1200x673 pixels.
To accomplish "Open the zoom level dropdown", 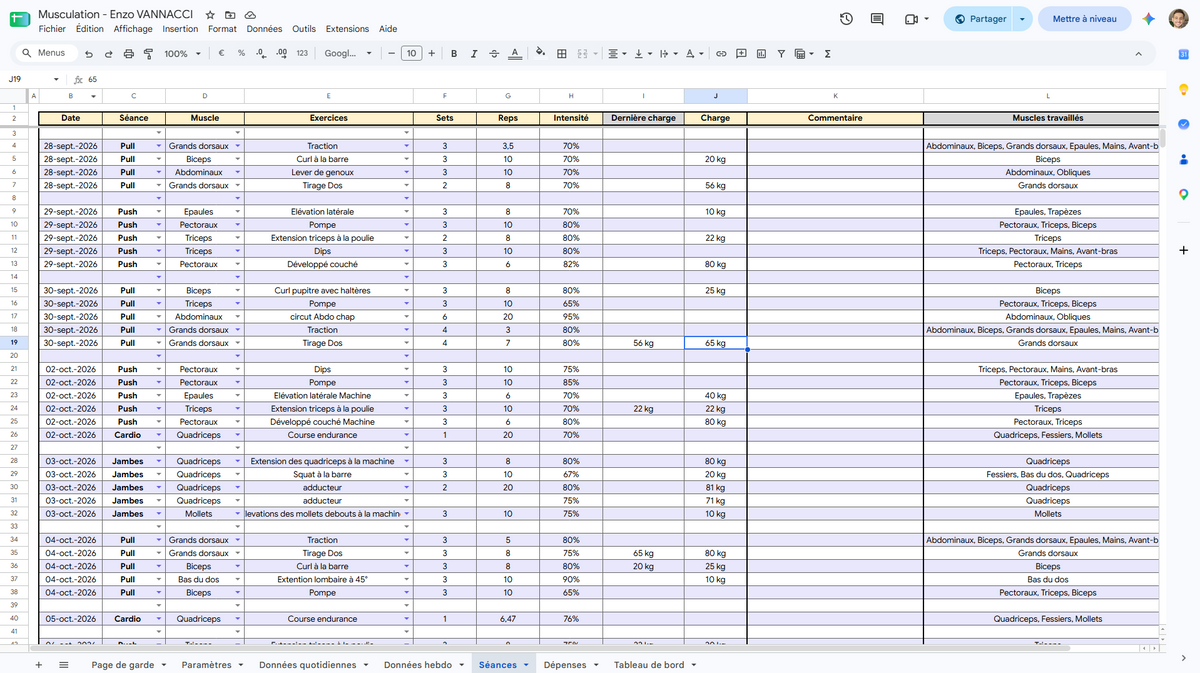I will point(181,54).
